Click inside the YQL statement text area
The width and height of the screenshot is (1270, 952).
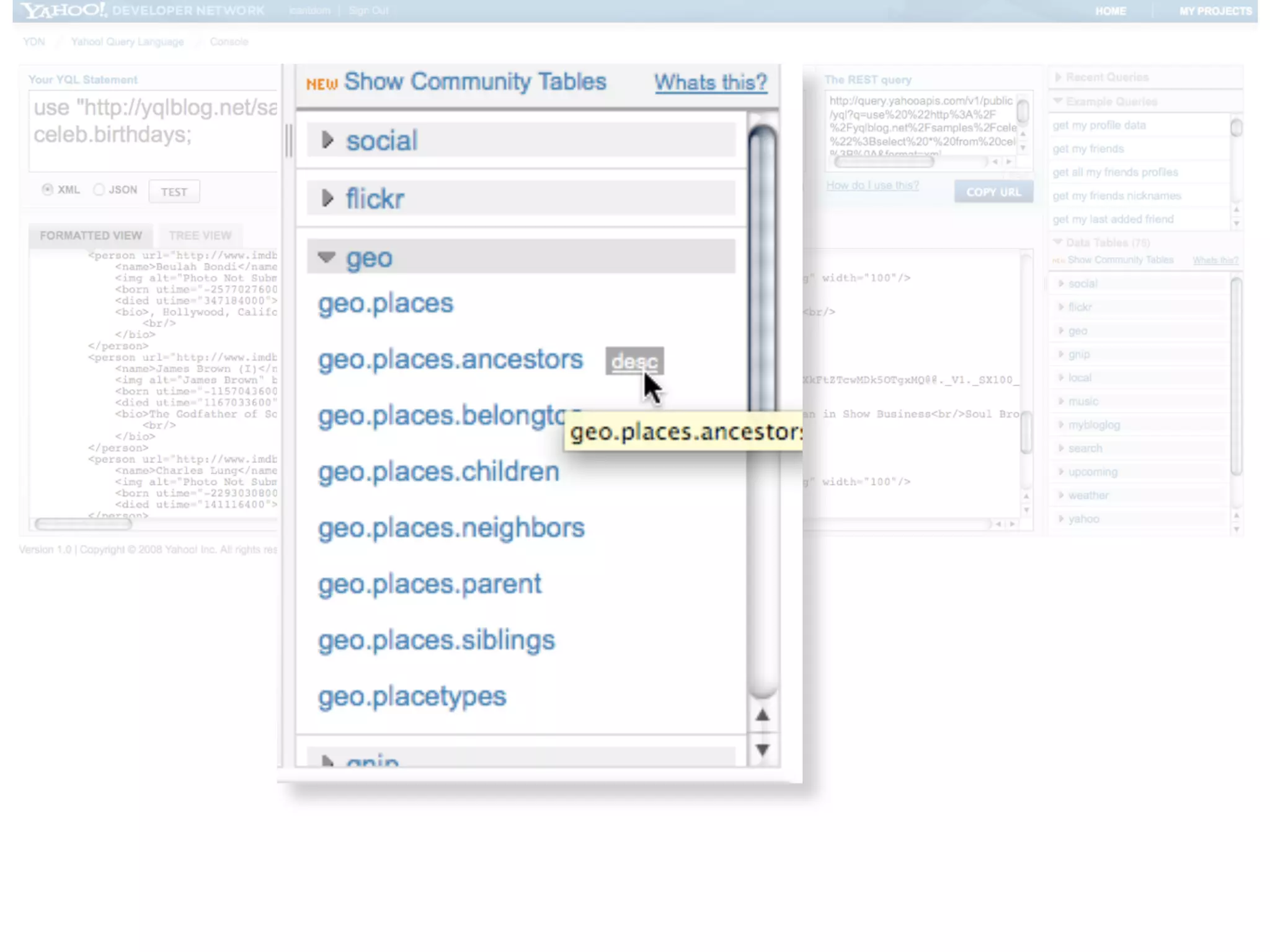click(x=154, y=131)
